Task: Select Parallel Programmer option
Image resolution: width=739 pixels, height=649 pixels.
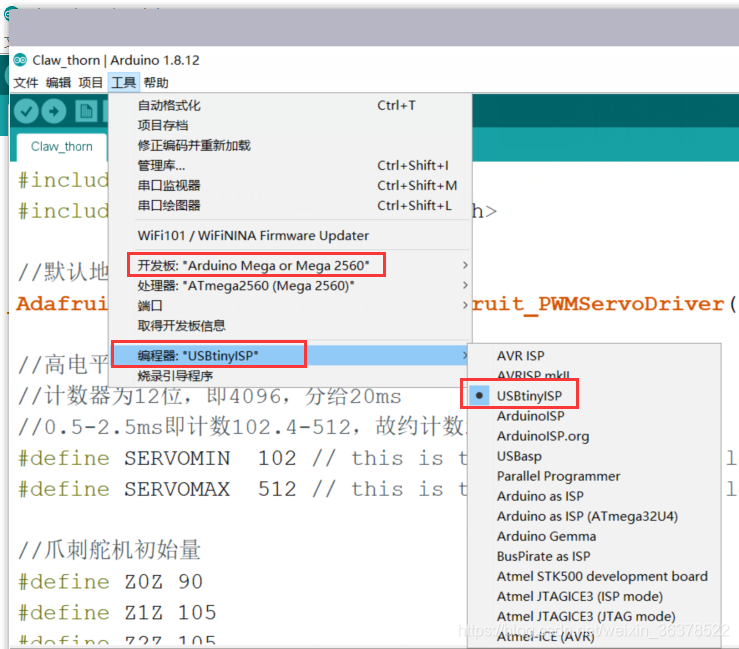Action: [x=594, y=476]
